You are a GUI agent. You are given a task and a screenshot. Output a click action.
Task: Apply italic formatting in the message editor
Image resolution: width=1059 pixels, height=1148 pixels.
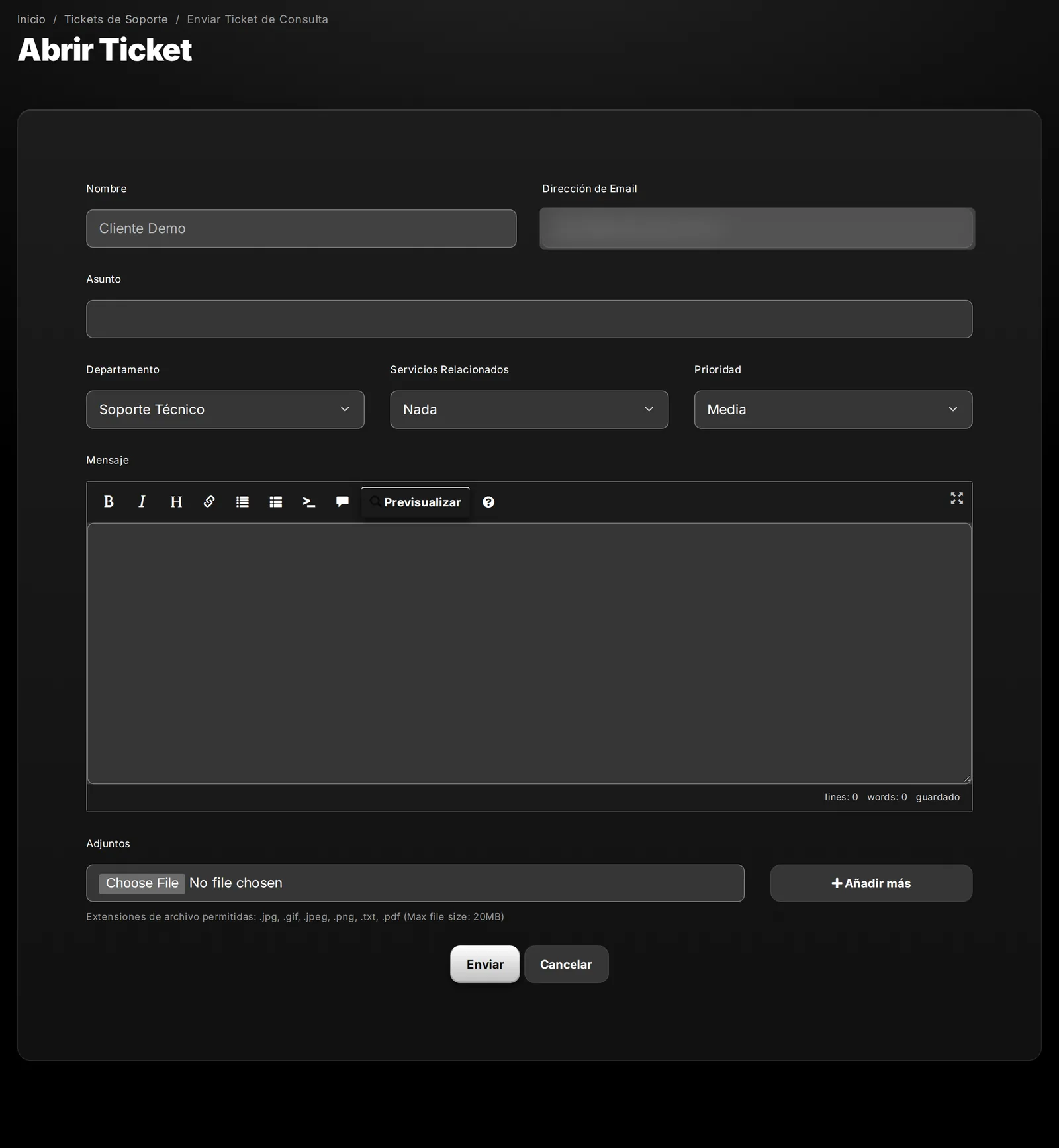click(142, 502)
